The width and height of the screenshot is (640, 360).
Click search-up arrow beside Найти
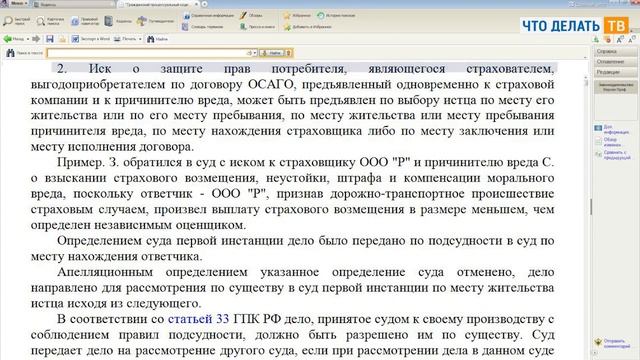coord(288,53)
